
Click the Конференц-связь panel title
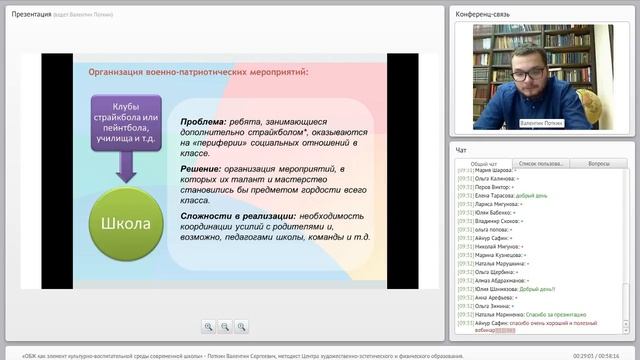pos(482,14)
